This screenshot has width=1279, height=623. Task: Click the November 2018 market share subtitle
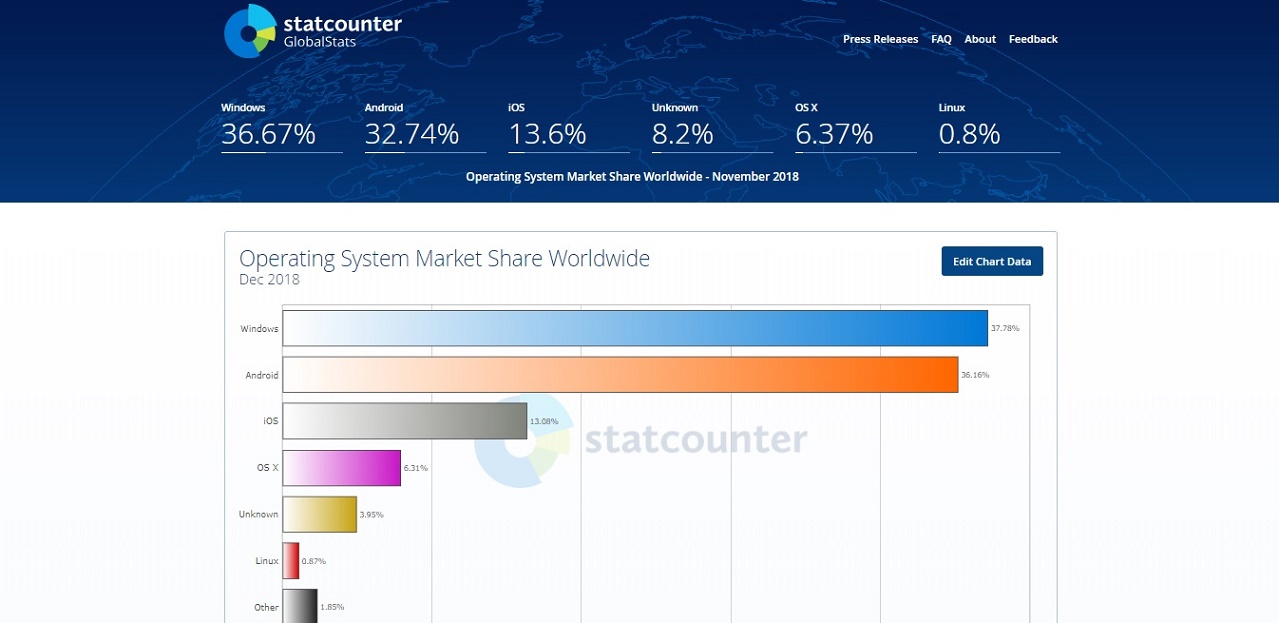pos(632,177)
